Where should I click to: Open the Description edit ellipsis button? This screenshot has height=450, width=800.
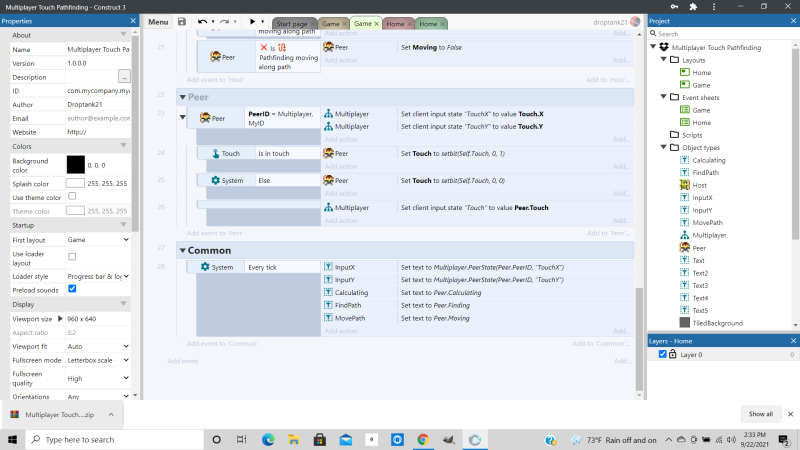[124, 77]
